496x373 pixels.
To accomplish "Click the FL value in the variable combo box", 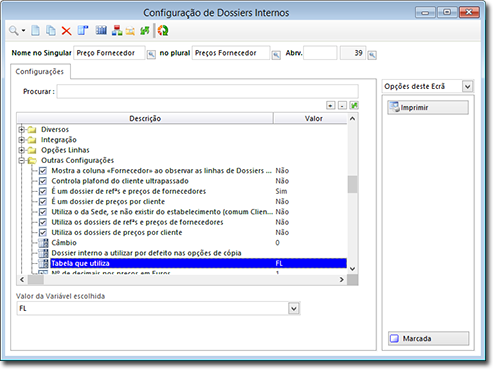I will [x=23, y=308].
